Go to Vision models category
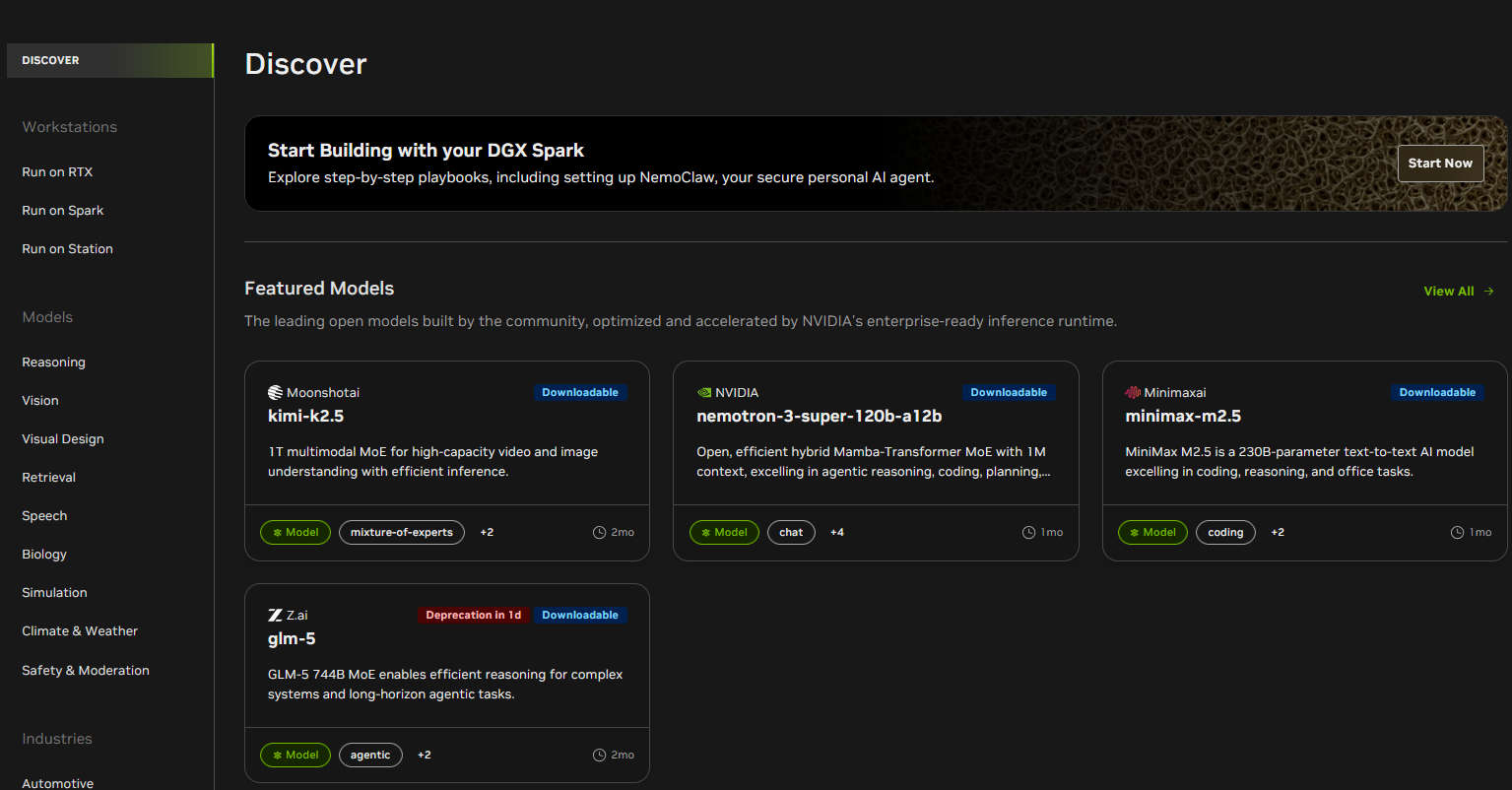Image resolution: width=1512 pixels, height=790 pixels. pos(40,401)
